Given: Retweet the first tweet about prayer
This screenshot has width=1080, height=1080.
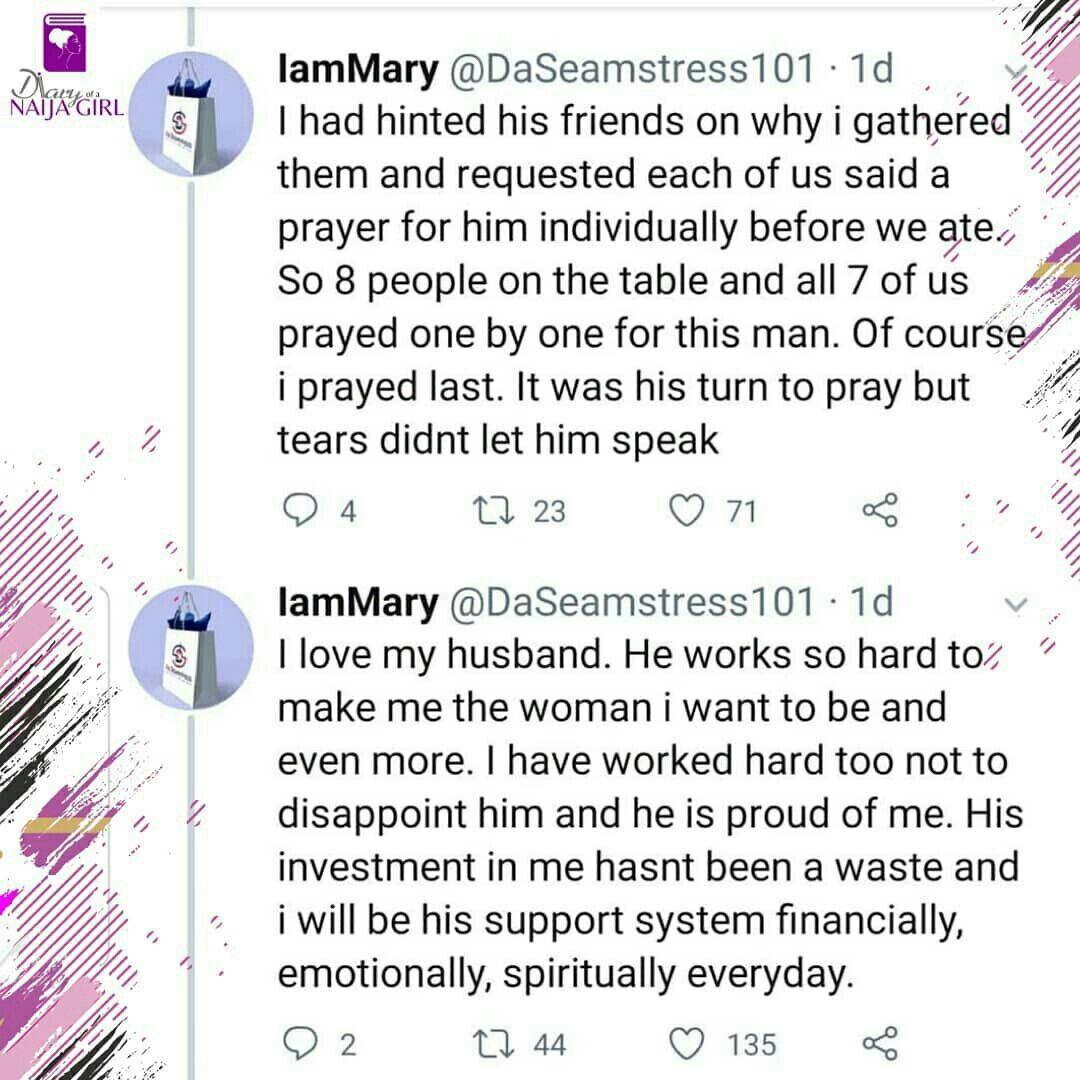Looking at the screenshot, I should [493, 511].
